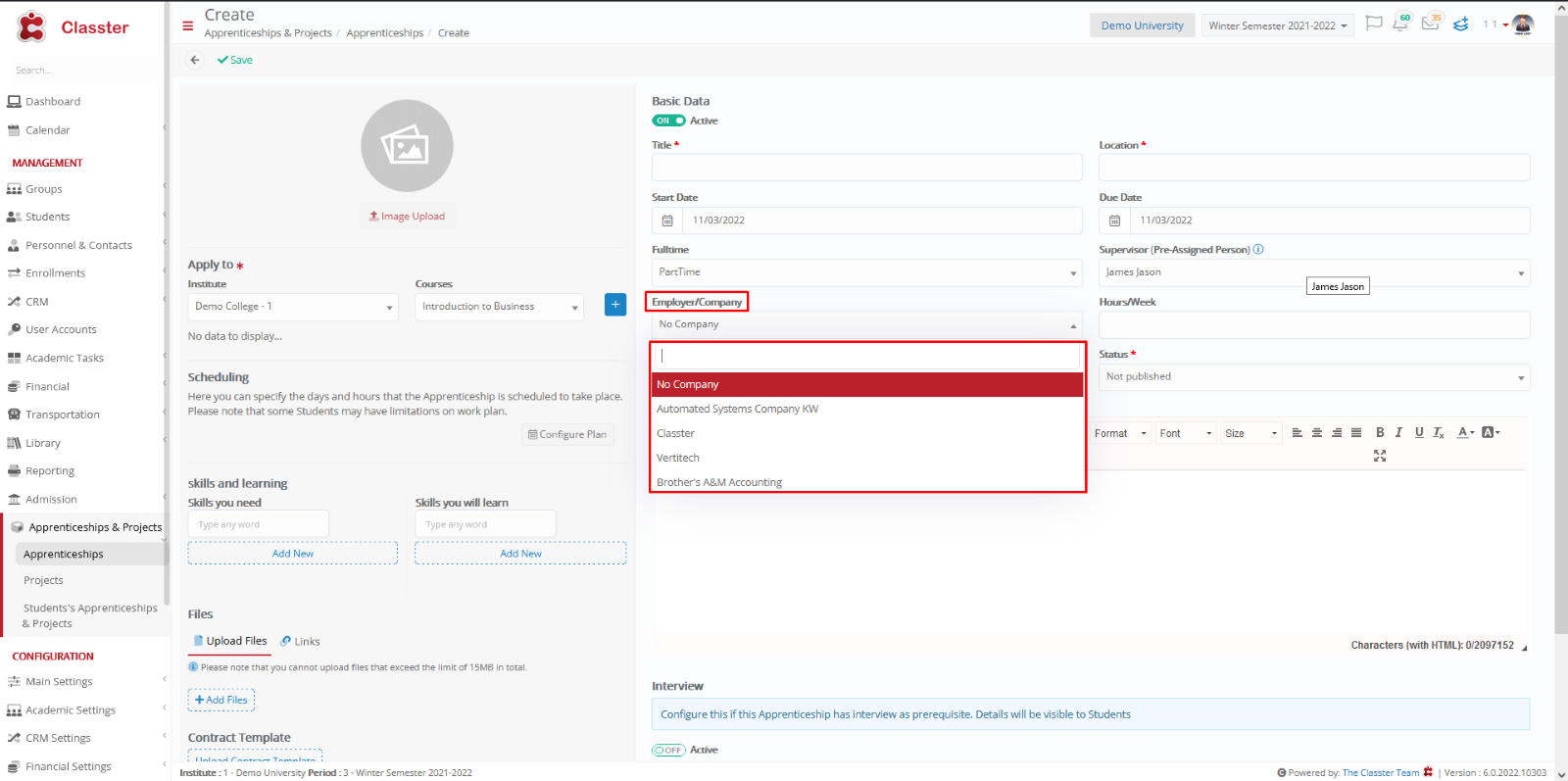Align text left in editor
The width and height of the screenshot is (1568, 781).
pos(1298,433)
